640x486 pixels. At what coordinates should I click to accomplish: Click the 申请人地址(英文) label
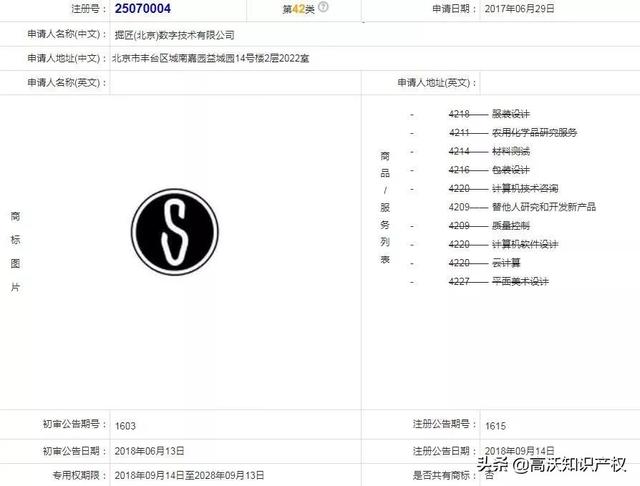click(x=437, y=83)
